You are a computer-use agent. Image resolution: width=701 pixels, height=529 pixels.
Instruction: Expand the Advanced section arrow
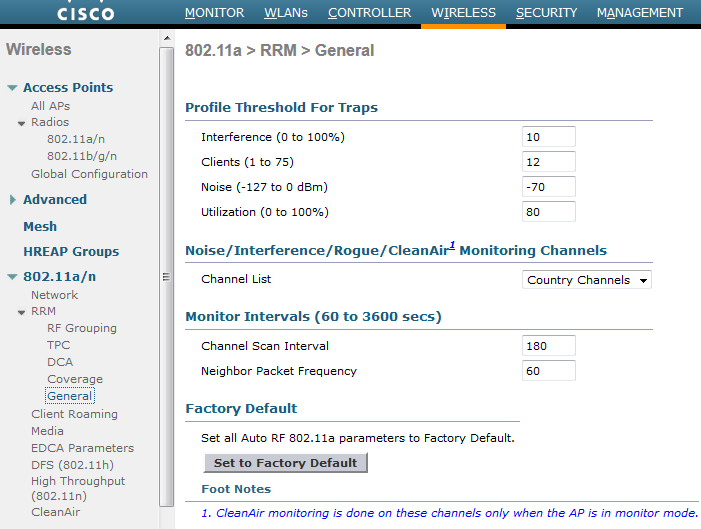tap(12, 200)
